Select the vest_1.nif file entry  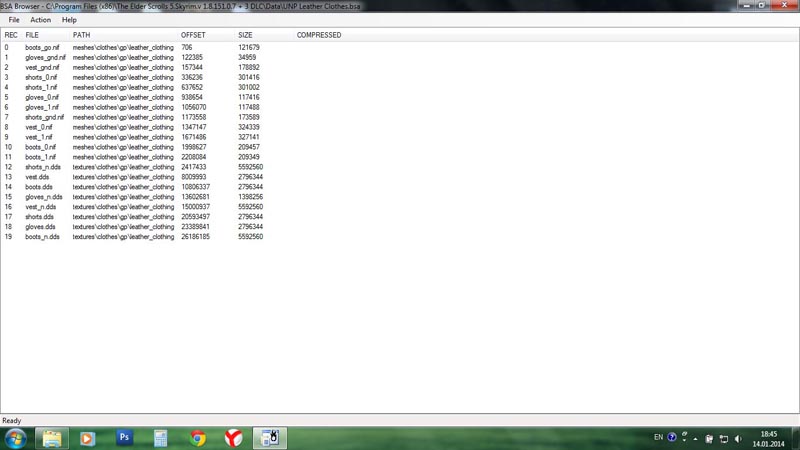[x=39, y=137]
